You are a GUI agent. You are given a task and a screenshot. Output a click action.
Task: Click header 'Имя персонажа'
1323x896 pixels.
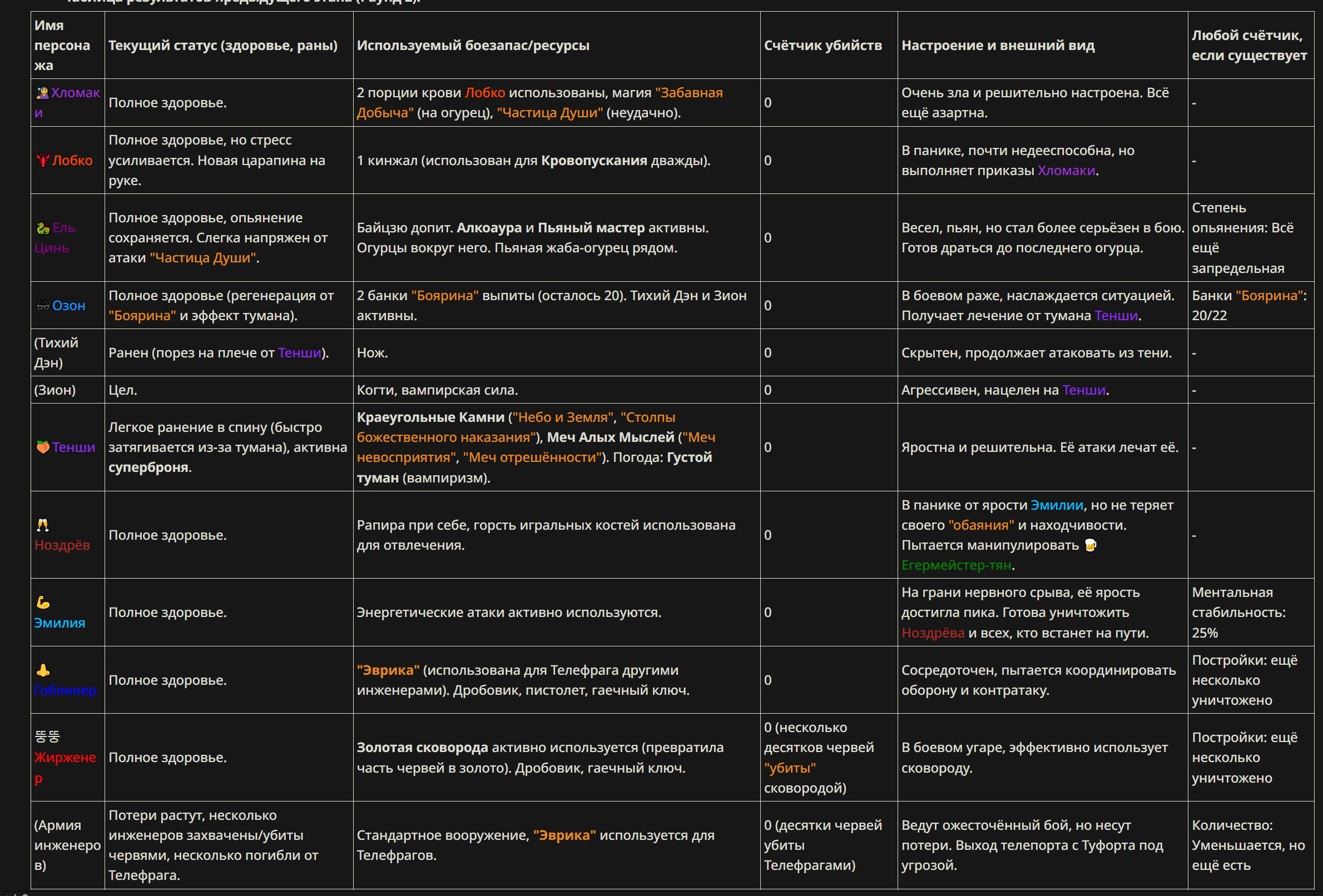62,46
